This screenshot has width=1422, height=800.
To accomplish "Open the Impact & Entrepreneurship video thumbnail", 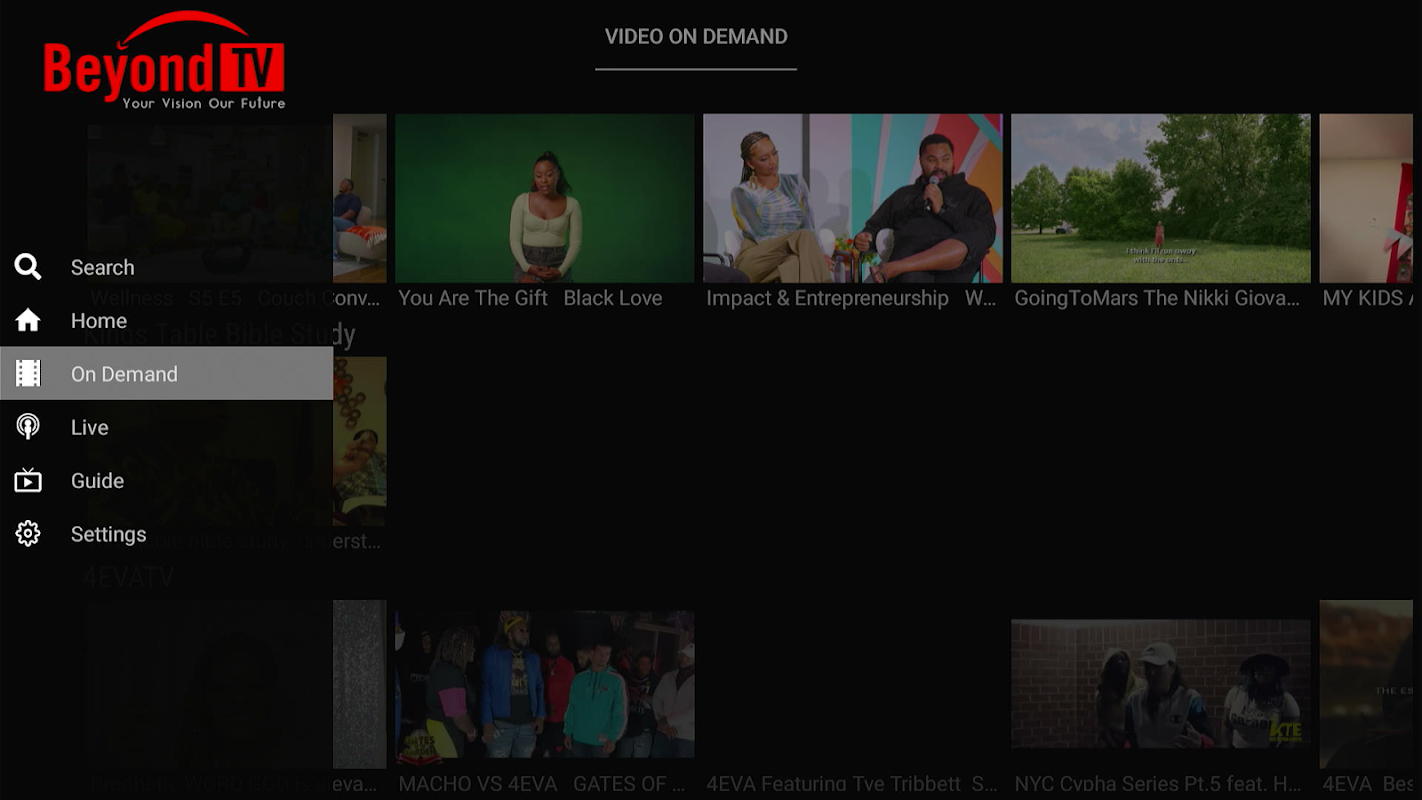I will coord(853,198).
